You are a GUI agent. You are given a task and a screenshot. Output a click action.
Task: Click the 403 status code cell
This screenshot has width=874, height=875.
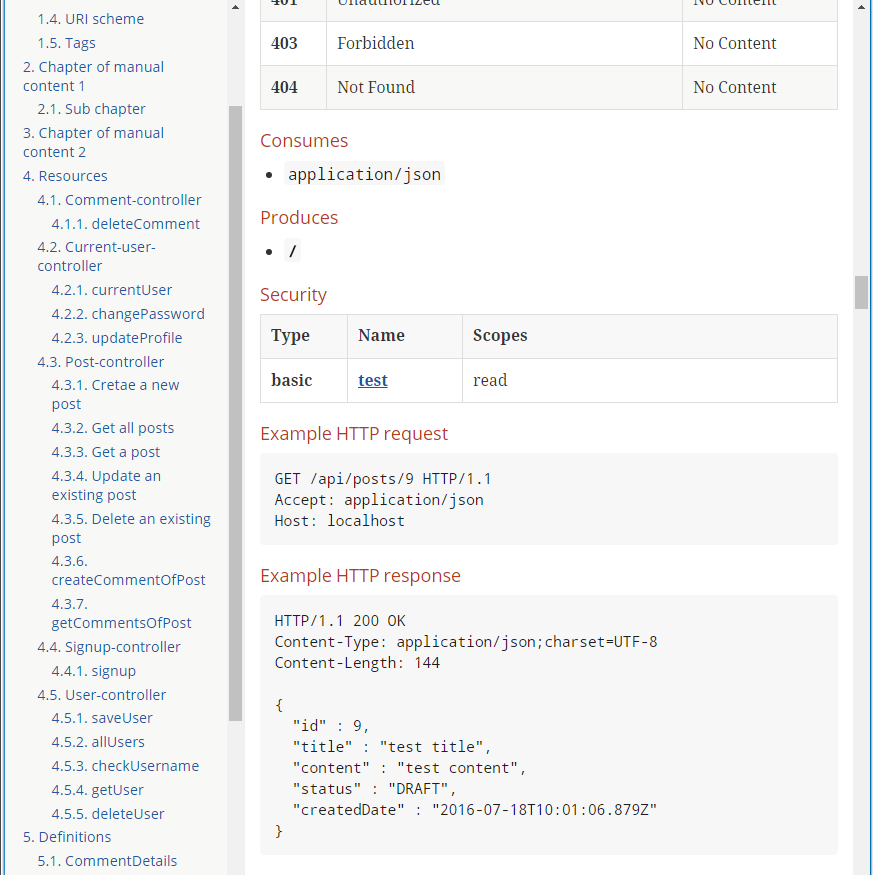[x=294, y=44]
